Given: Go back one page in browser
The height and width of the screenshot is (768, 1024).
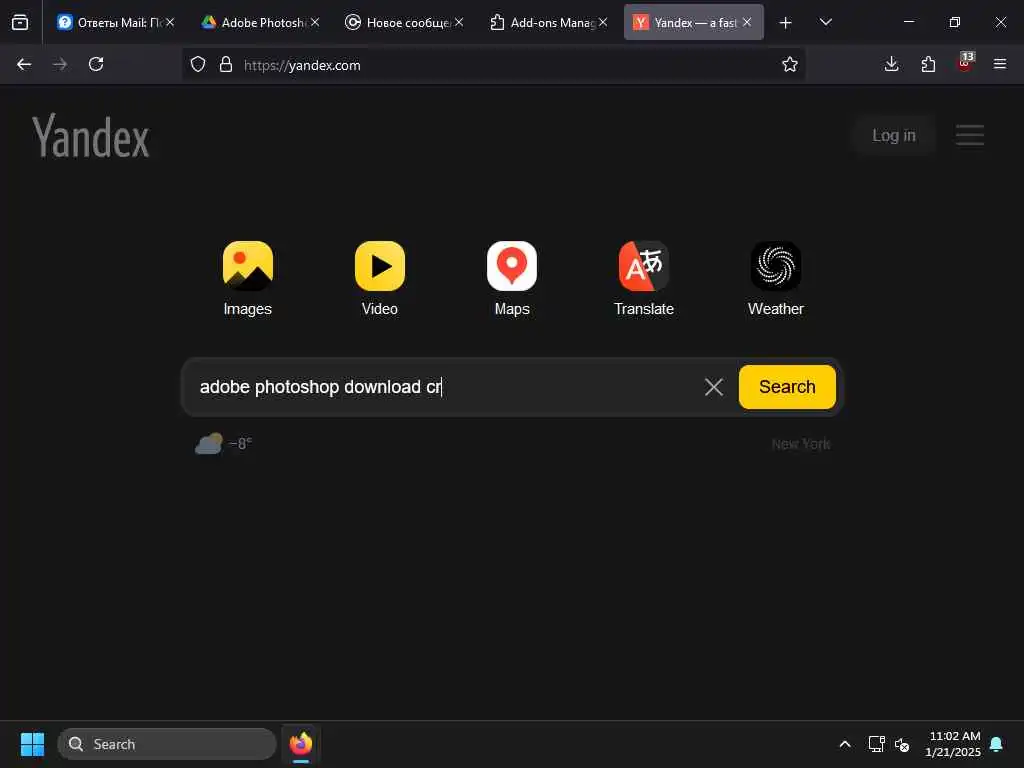Looking at the screenshot, I should tap(24, 64).
